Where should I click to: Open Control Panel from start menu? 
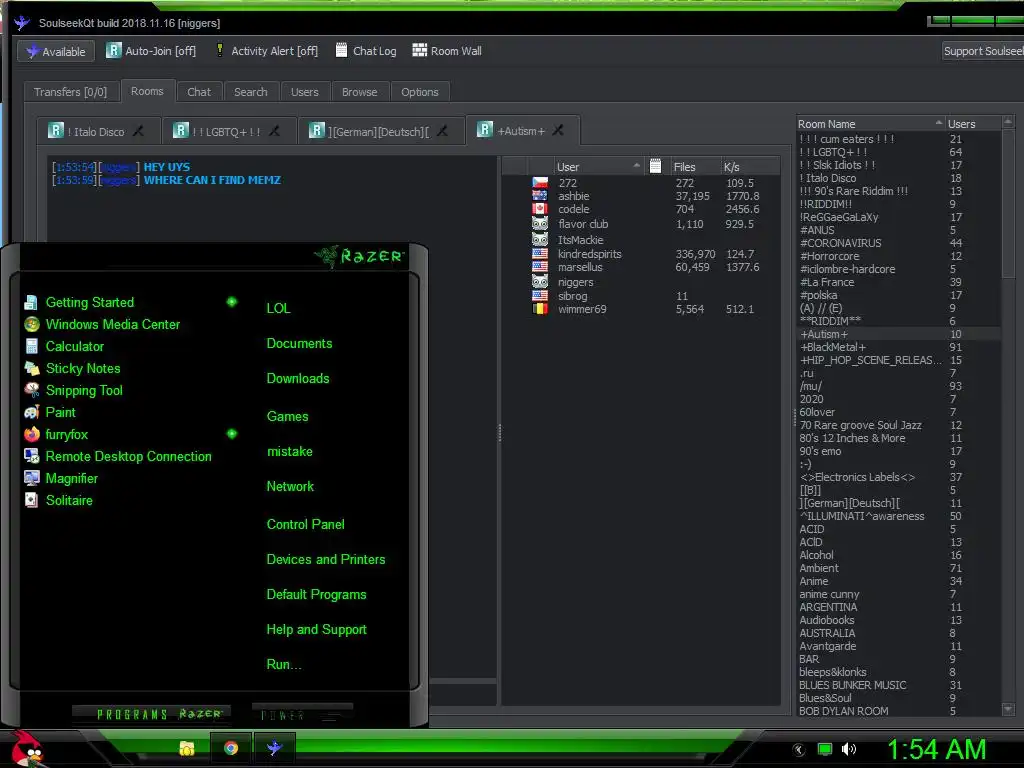pyautogui.click(x=305, y=524)
